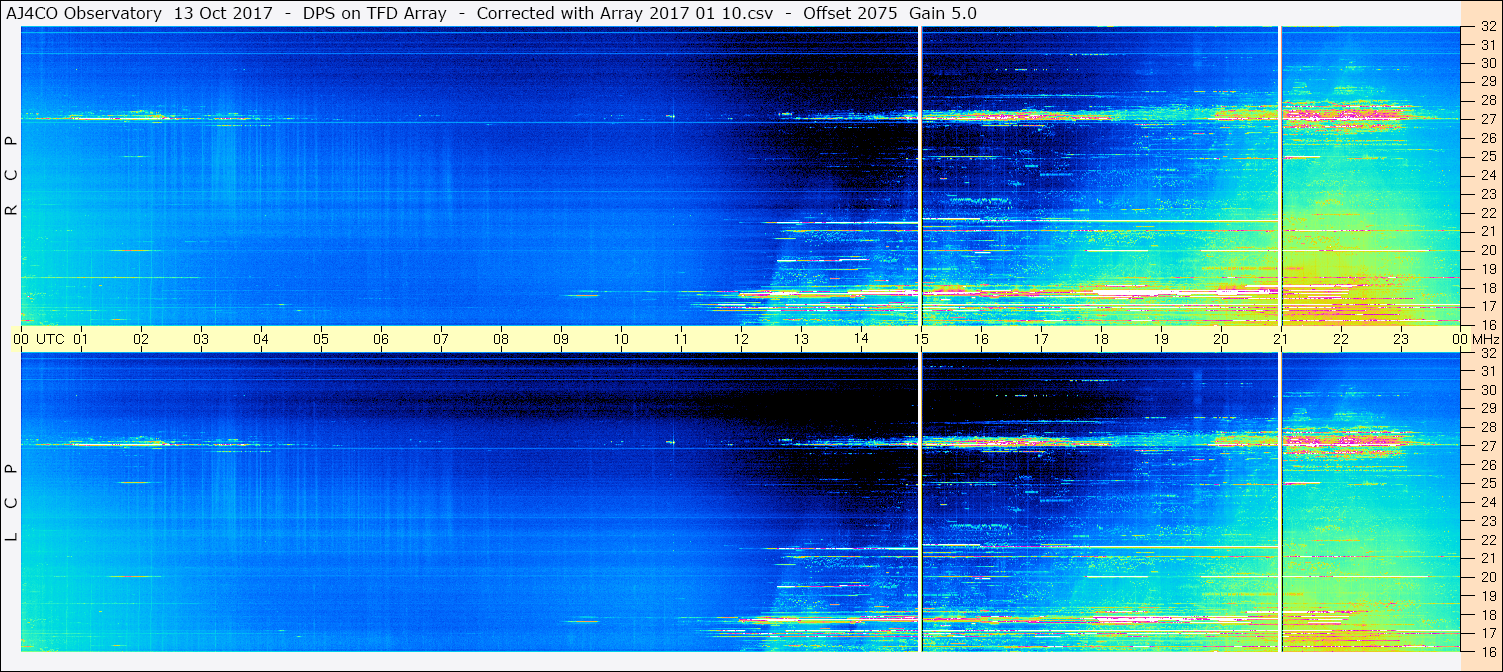Click the 27 MHz interference band in RCP spectrogram

pyautogui.click(x=740, y=118)
